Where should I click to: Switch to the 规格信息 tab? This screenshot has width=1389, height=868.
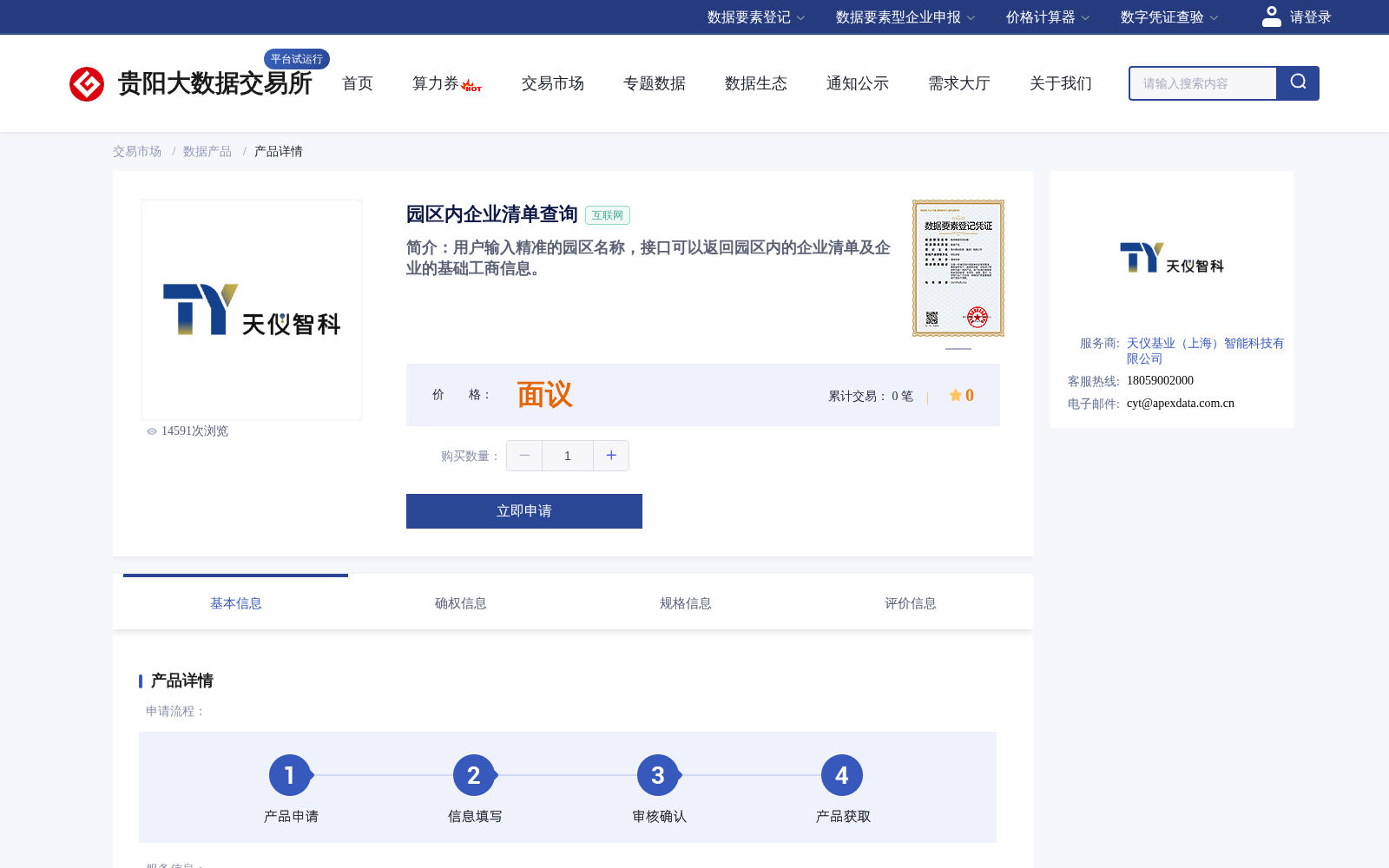tap(686, 603)
